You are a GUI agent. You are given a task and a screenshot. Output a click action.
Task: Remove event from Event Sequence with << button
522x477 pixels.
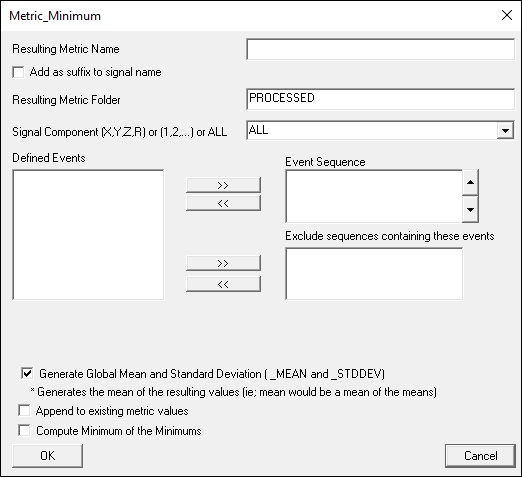click(223, 203)
